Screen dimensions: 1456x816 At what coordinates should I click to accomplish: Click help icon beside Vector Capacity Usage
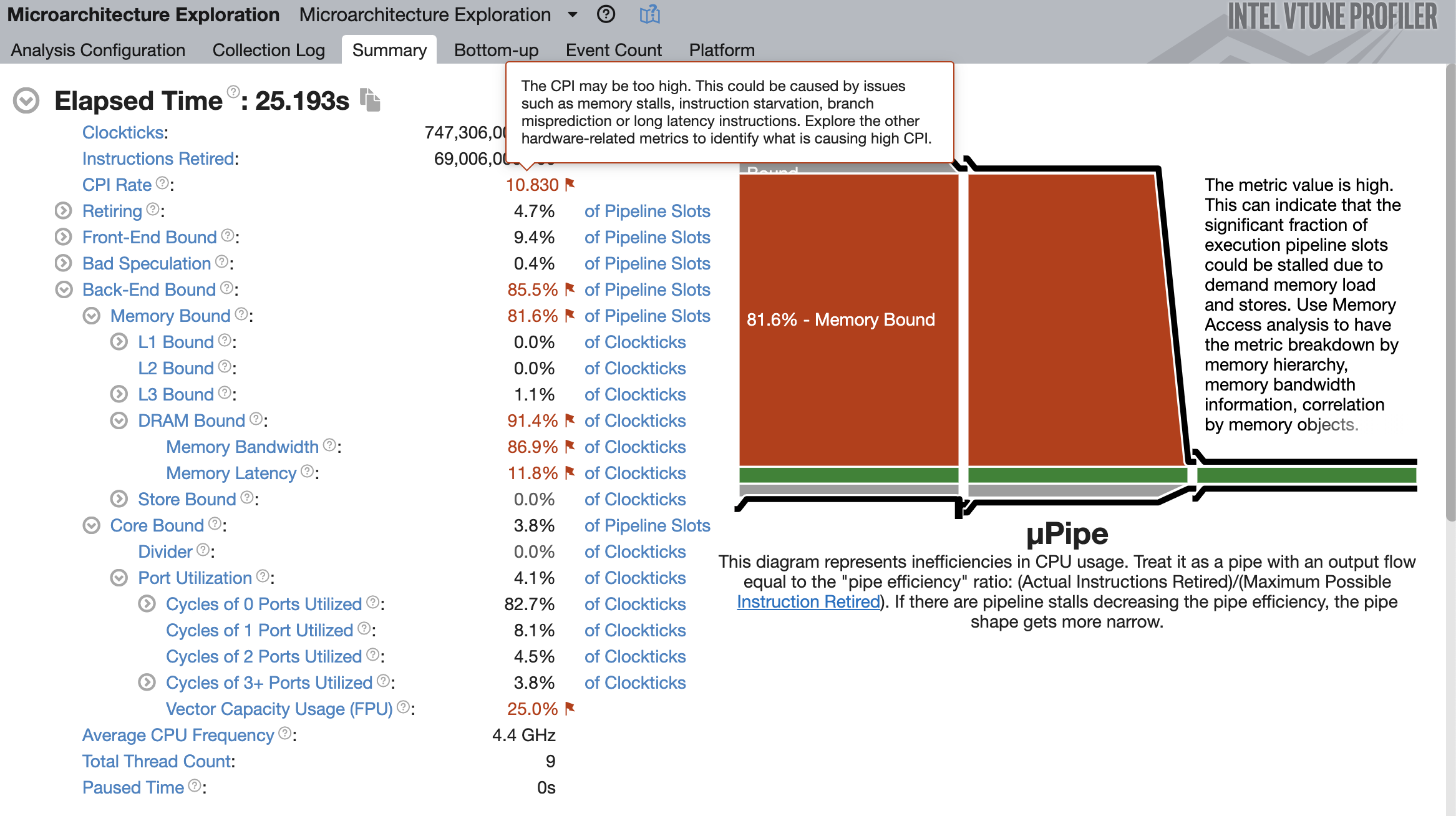point(404,707)
